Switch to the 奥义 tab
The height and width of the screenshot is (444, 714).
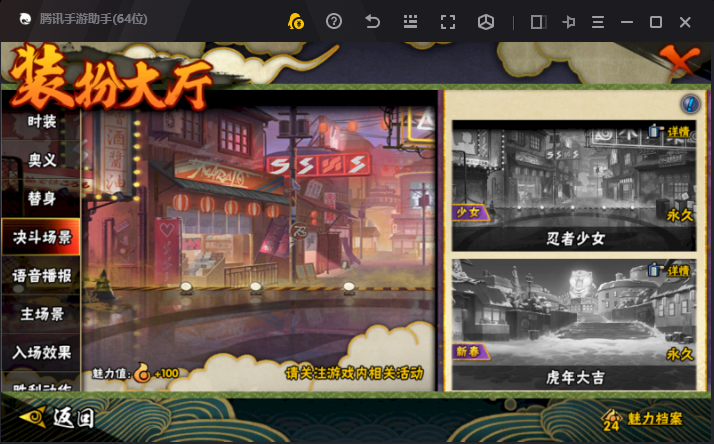pyautogui.click(x=42, y=160)
